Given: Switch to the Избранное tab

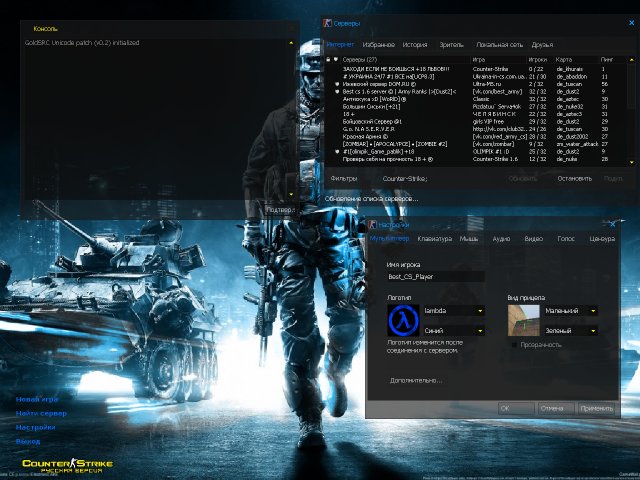Looking at the screenshot, I should (378, 44).
